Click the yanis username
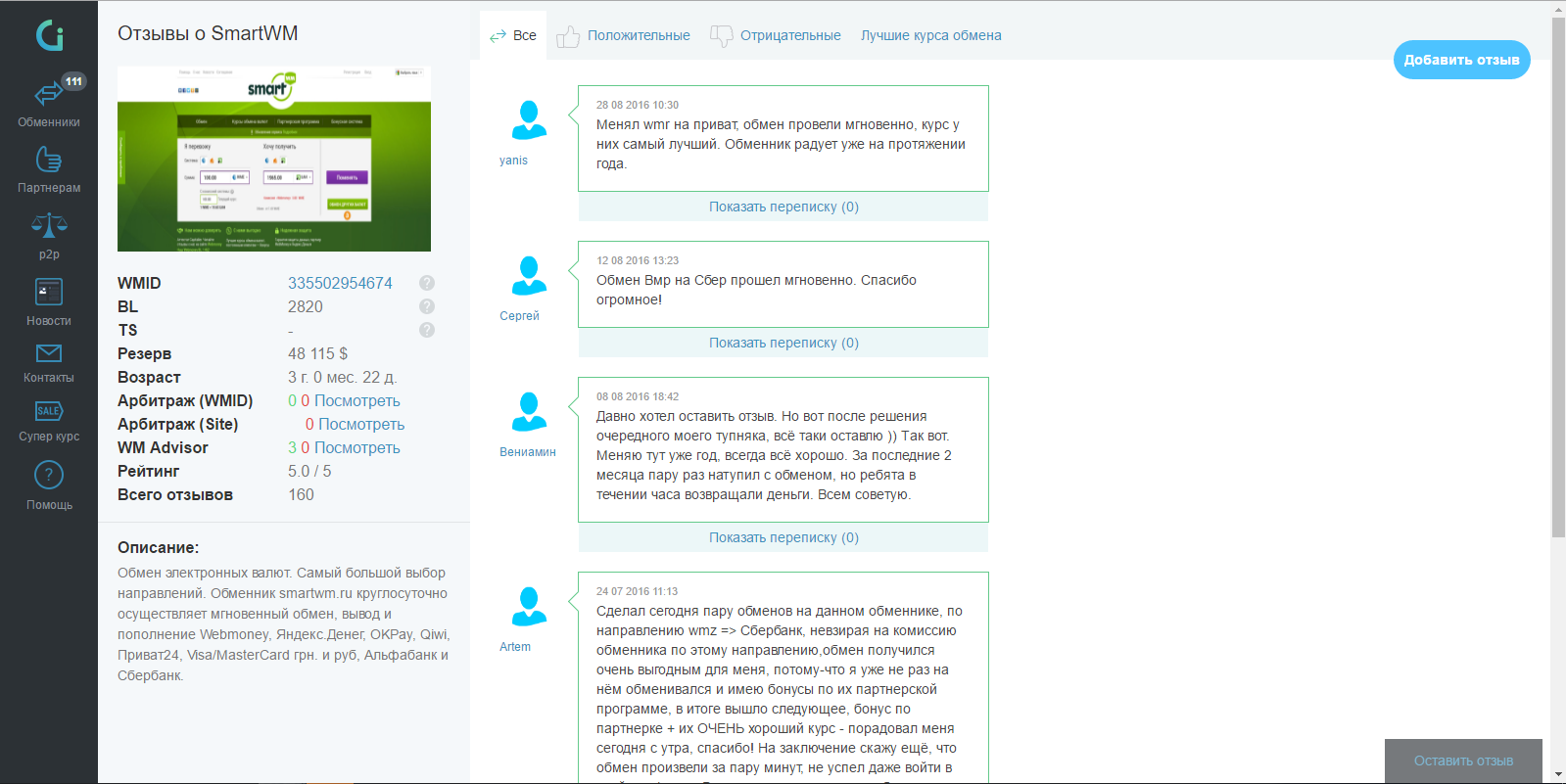The image size is (1566, 784). pos(513,161)
